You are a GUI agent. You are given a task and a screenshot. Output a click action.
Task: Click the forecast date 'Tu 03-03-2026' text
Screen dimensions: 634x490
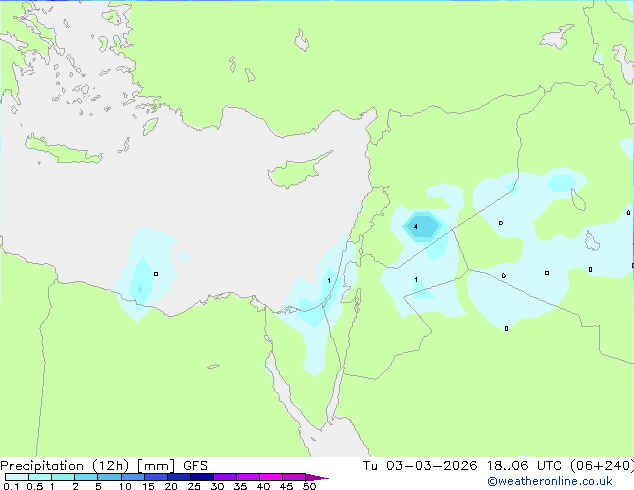coord(420,466)
